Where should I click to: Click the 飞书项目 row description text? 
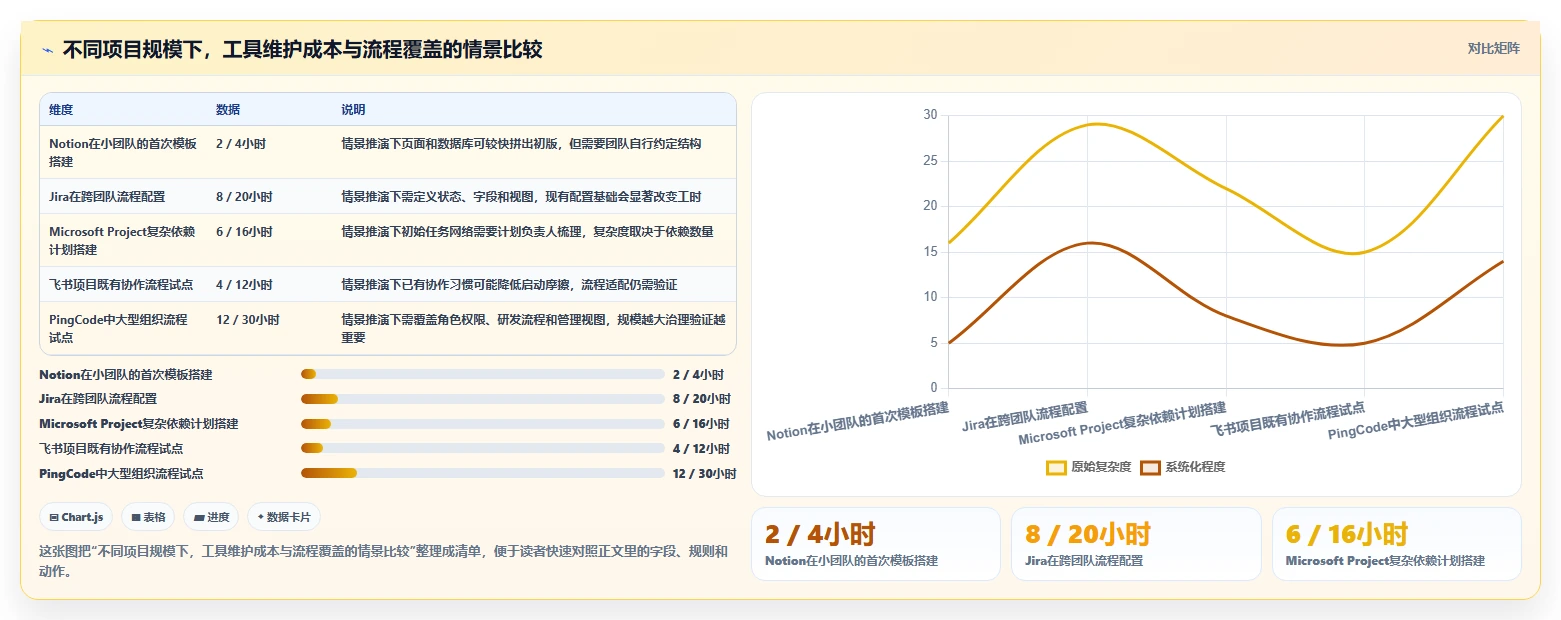click(x=509, y=285)
